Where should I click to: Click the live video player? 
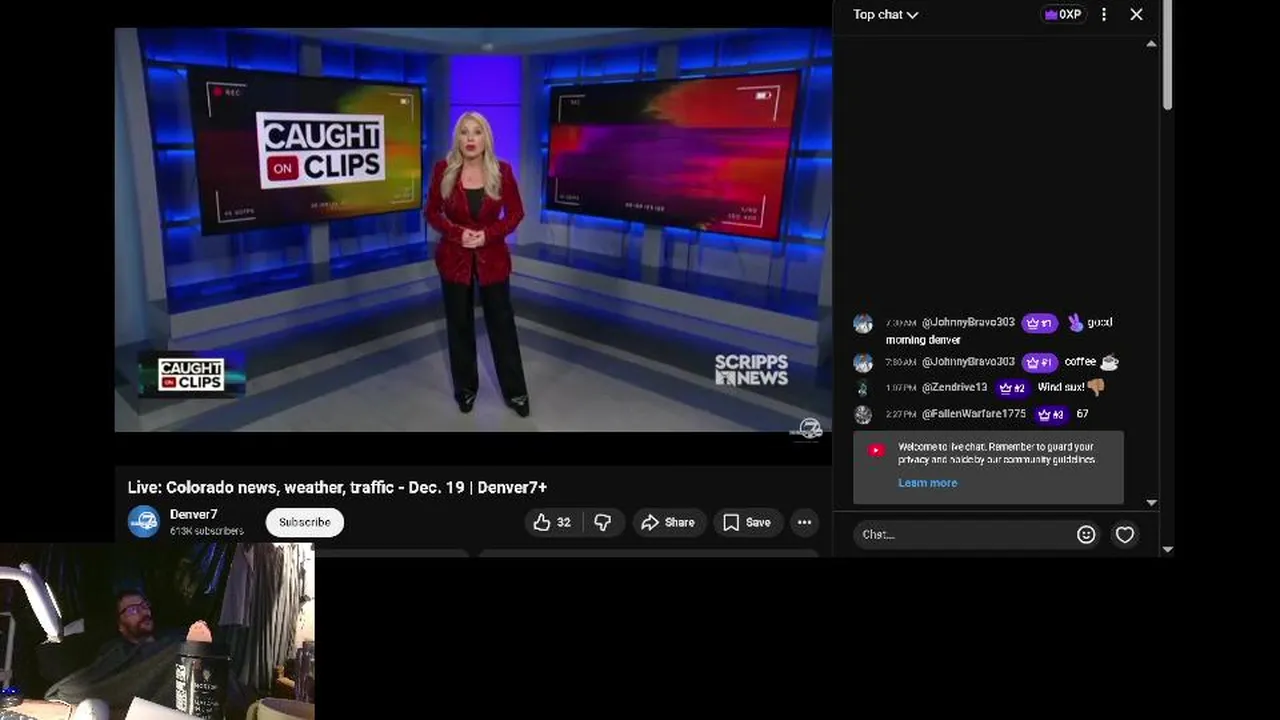pos(473,230)
